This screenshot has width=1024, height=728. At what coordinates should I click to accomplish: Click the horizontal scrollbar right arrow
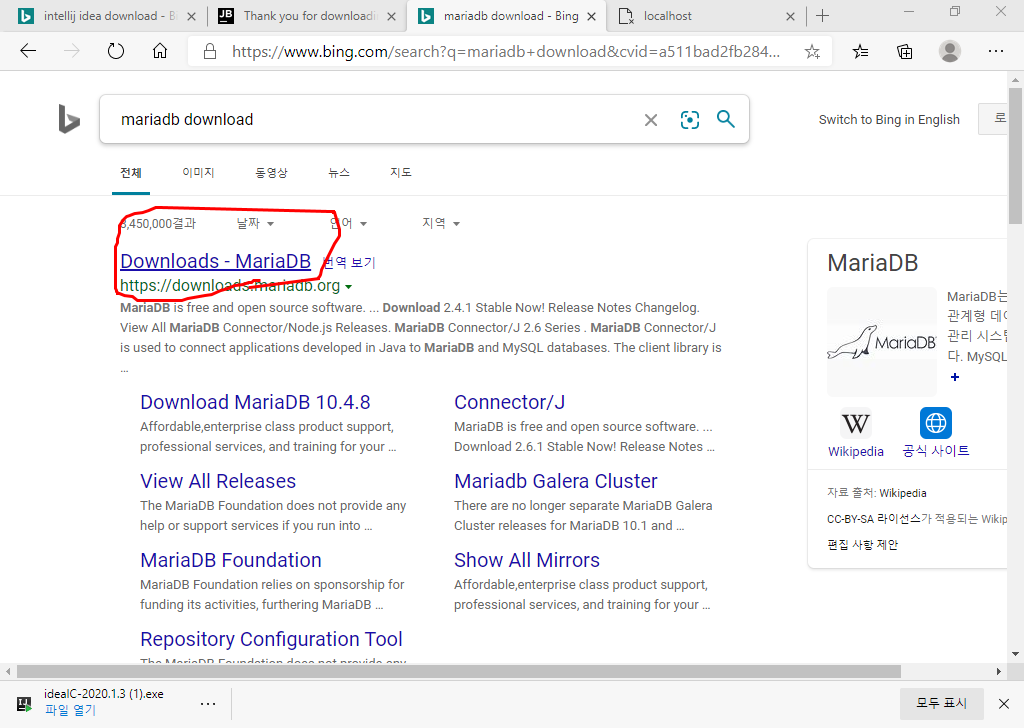[999, 671]
